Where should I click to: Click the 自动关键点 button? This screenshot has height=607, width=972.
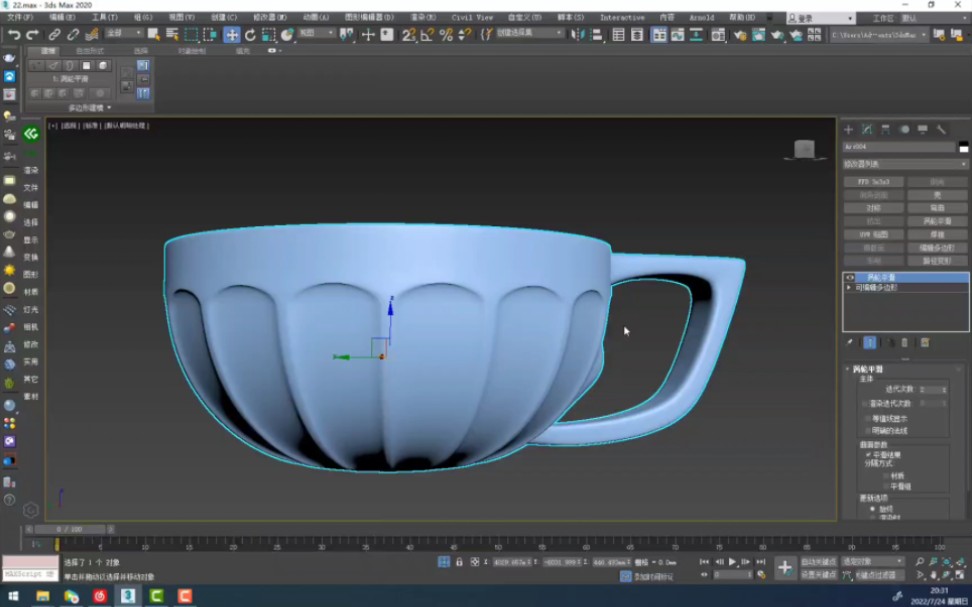click(x=818, y=562)
